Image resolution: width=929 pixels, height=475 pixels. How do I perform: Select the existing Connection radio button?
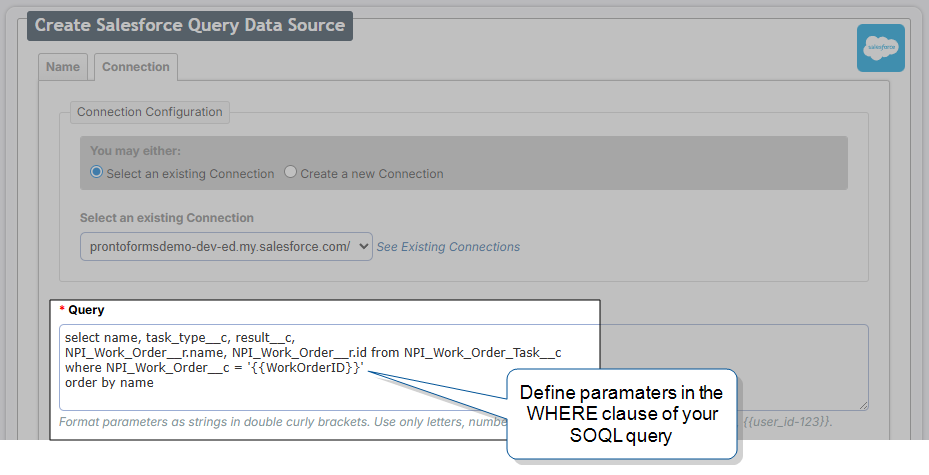coord(97,173)
